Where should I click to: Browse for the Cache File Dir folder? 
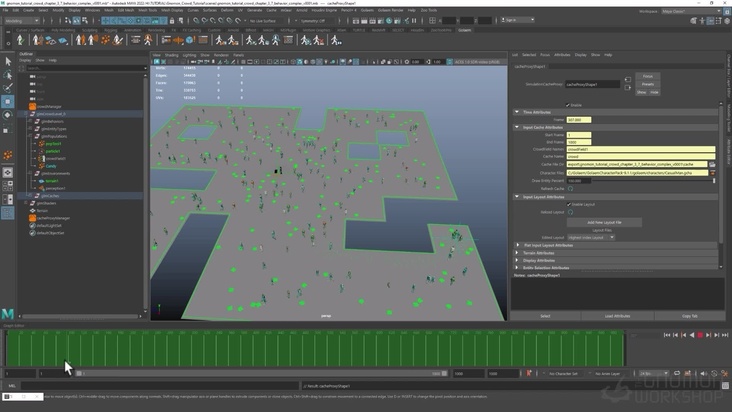712,164
